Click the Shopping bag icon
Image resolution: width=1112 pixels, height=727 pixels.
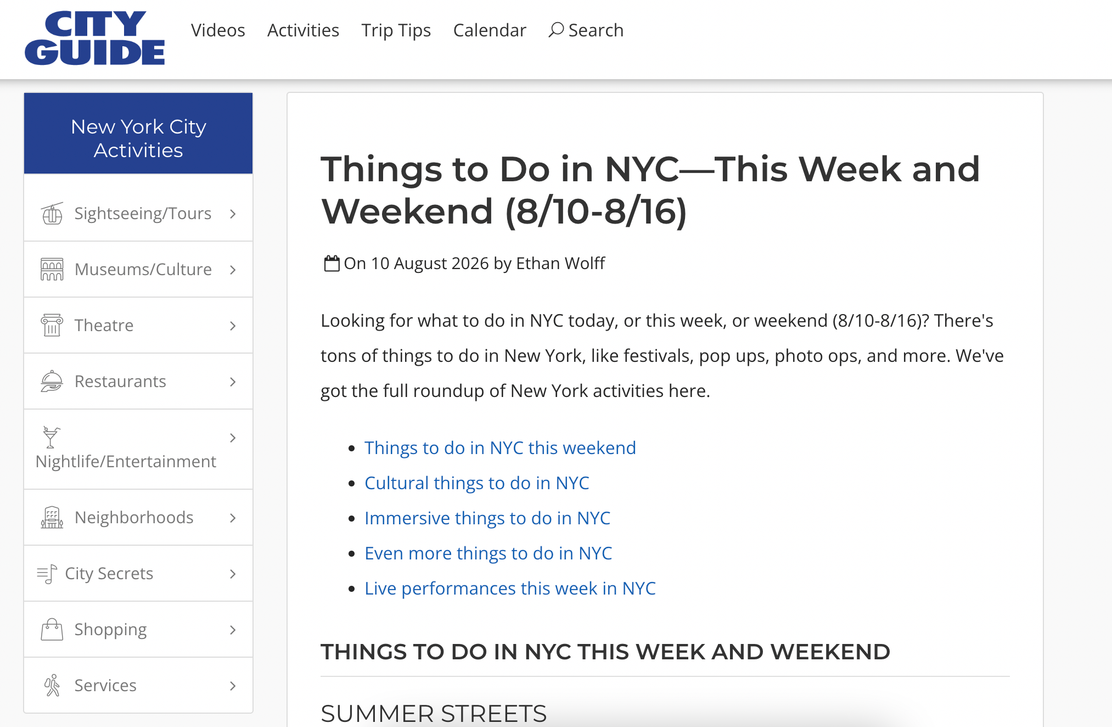(x=52, y=630)
